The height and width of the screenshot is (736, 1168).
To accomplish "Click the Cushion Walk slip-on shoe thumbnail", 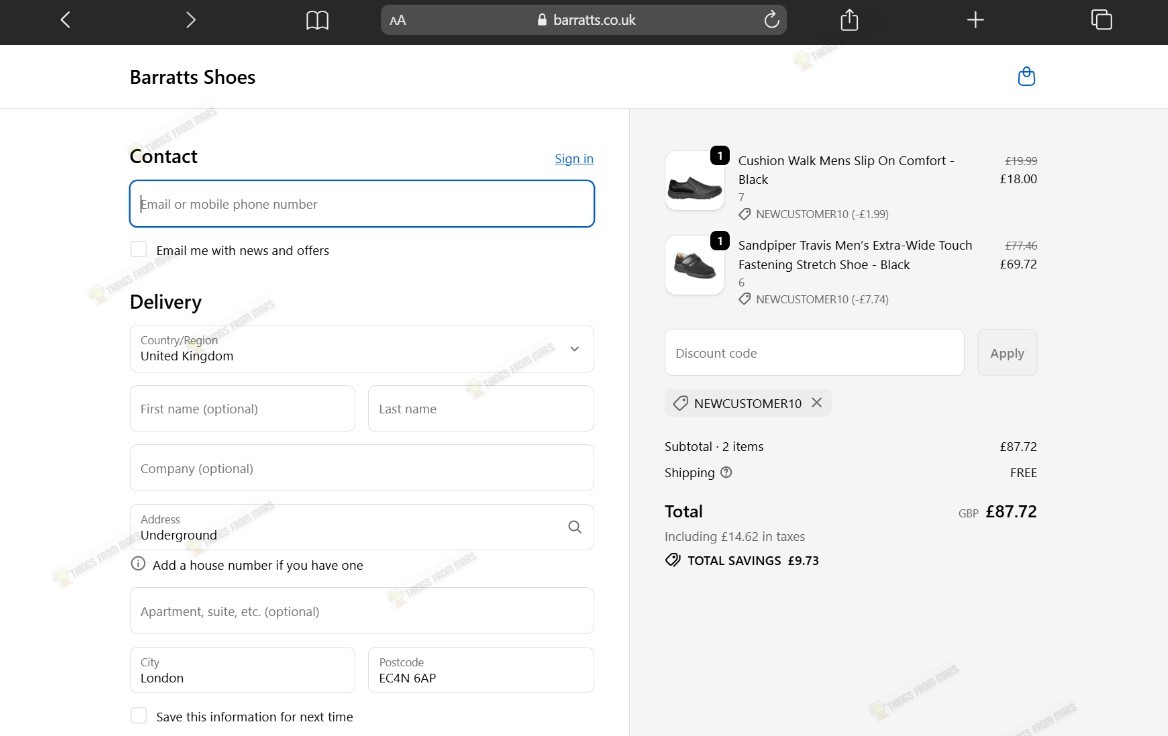I will tap(694, 181).
